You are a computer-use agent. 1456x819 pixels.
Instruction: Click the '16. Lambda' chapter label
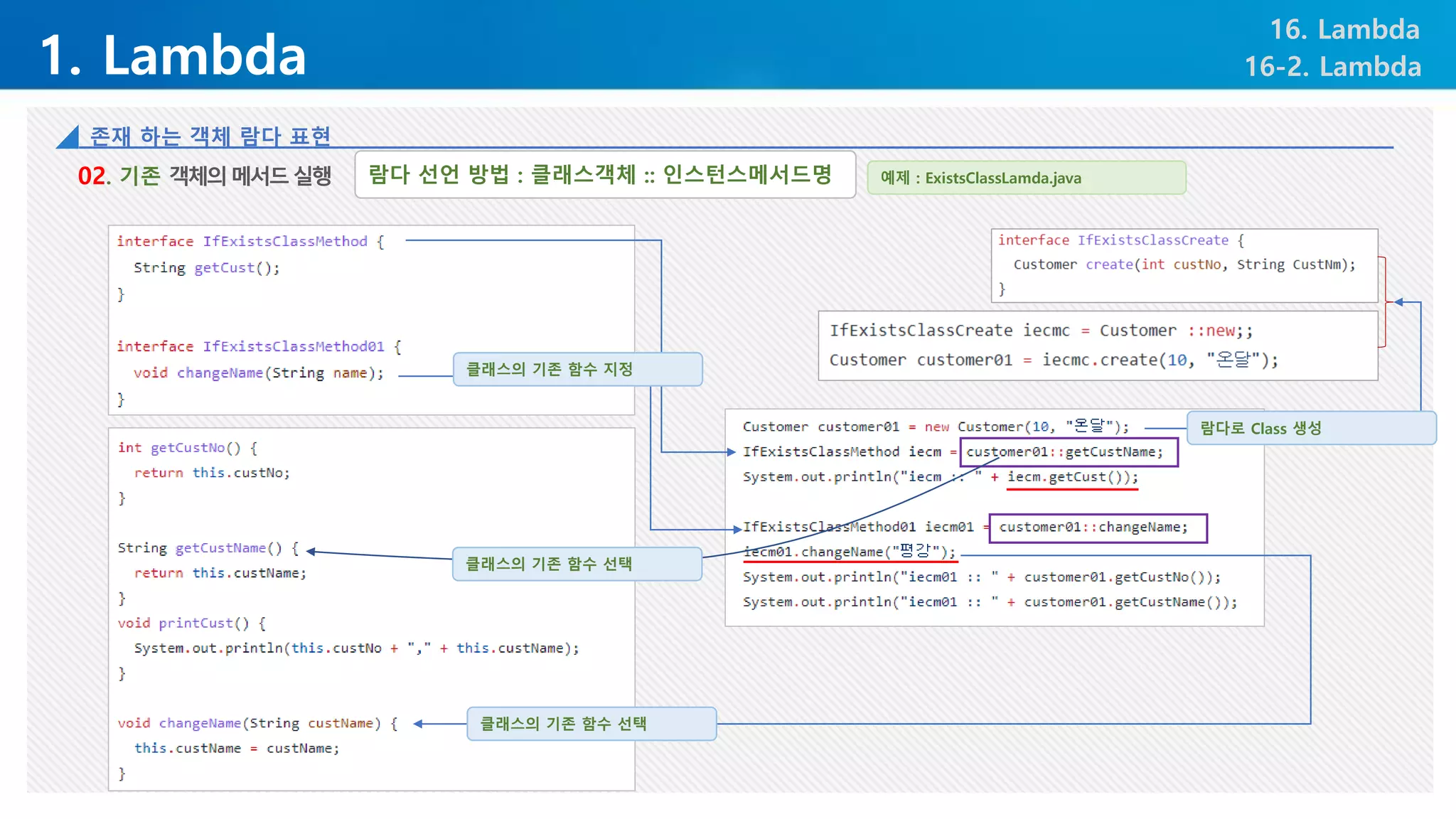coord(1344,30)
